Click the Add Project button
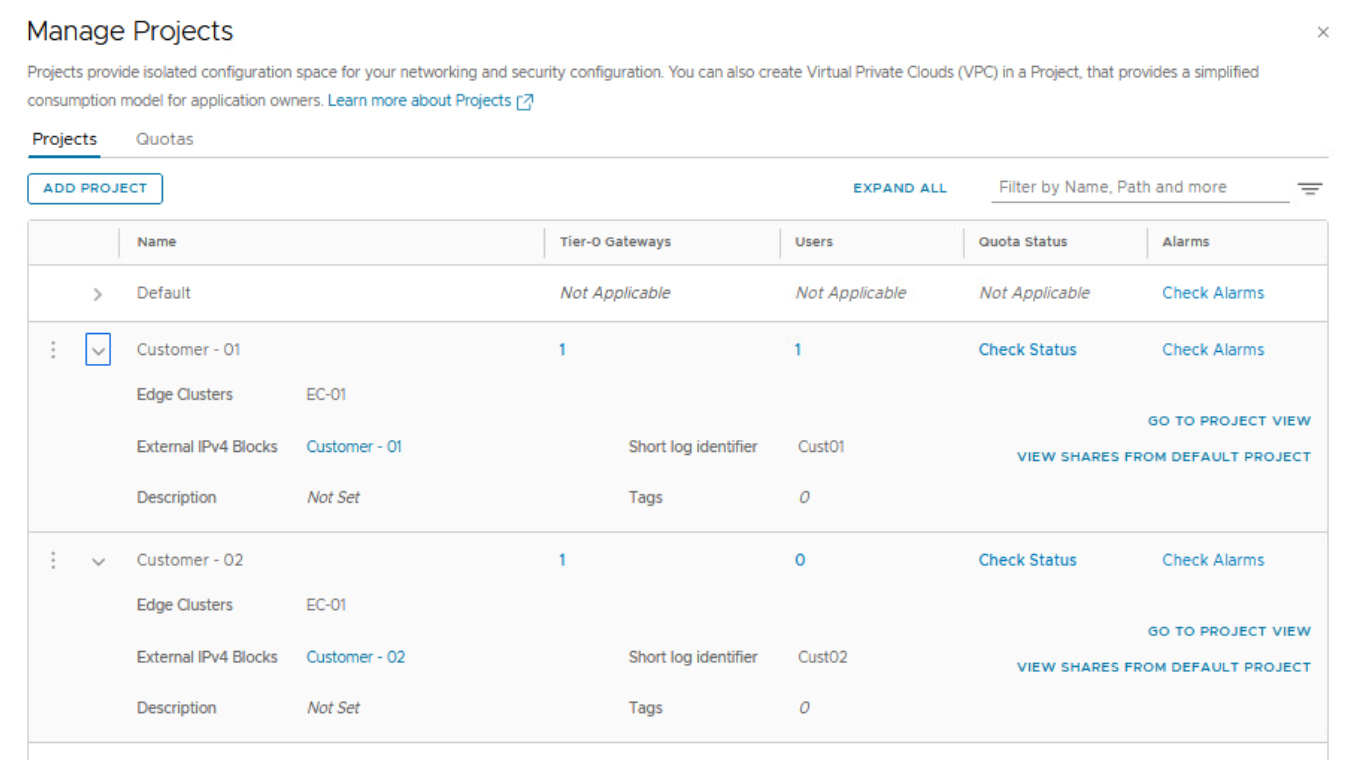Screen dimensions: 1348x760 point(95,188)
